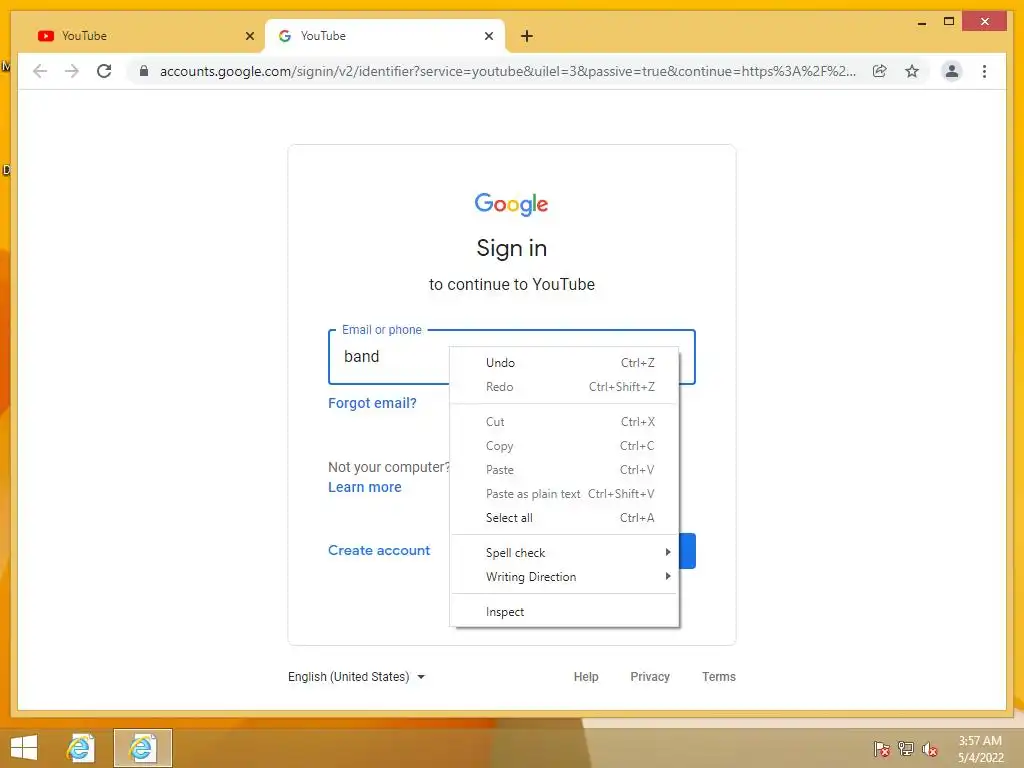1024x768 pixels.
Task: Open the Terms footer link
Action: [718, 677]
